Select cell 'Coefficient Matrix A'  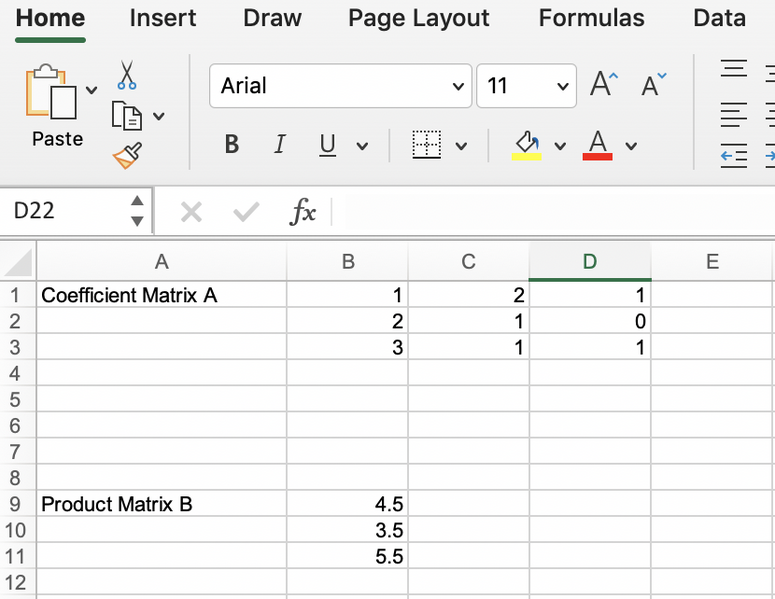[x=162, y=296]
